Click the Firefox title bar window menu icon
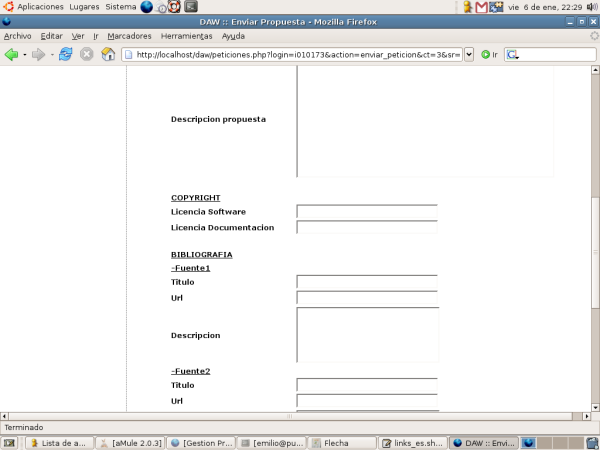The image size is (600, 450). [x=7, y=22]
